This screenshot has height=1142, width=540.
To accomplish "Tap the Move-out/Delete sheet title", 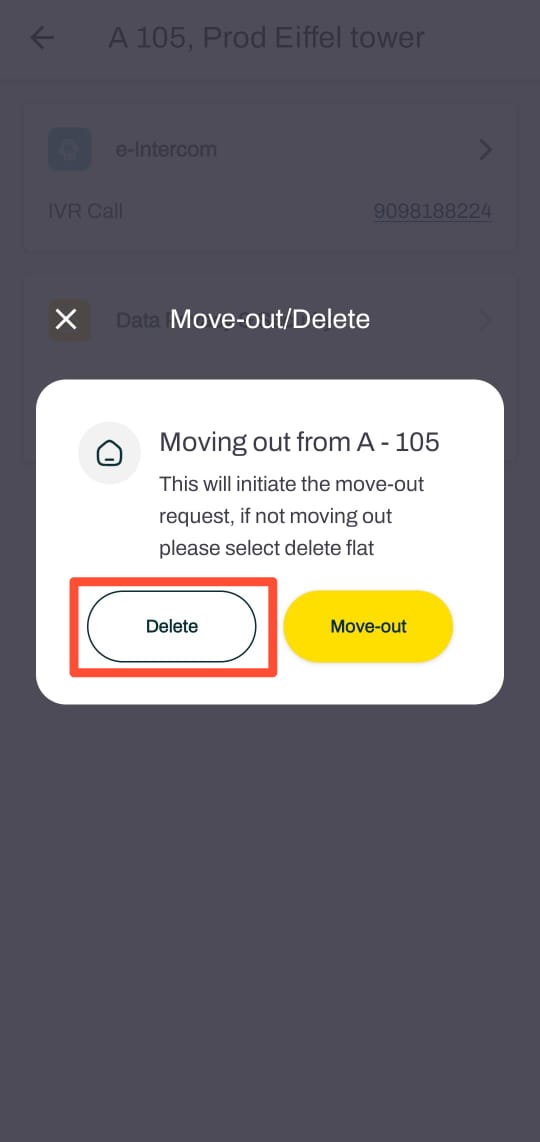I will pyautogui.click(x=270, y=319).
